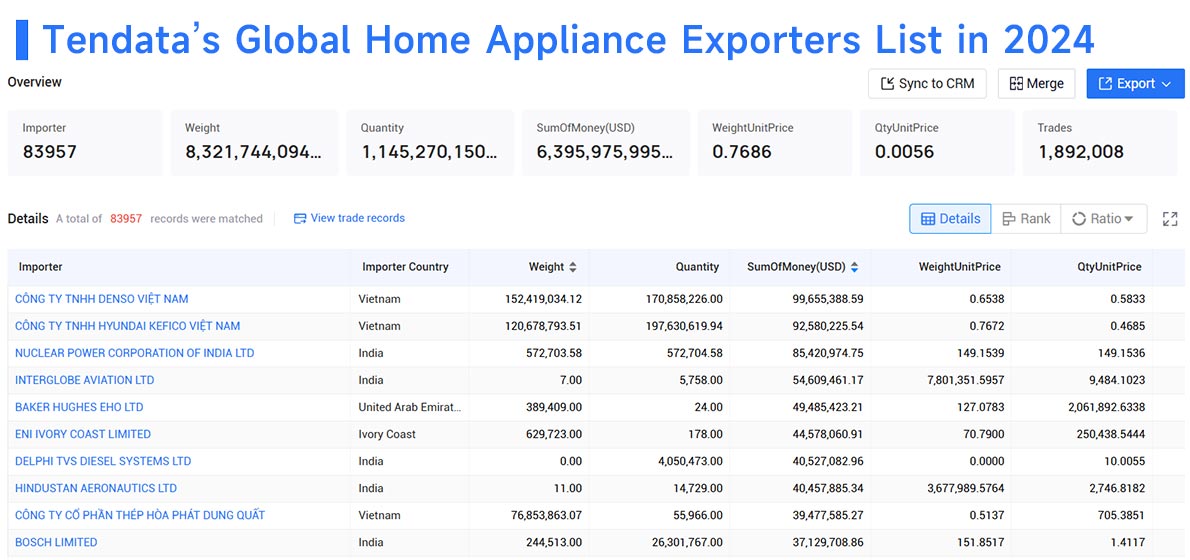Open ENI Ivory Coast Limited importer
This screenshot has height=560, width=1190.
coord(83,434)
